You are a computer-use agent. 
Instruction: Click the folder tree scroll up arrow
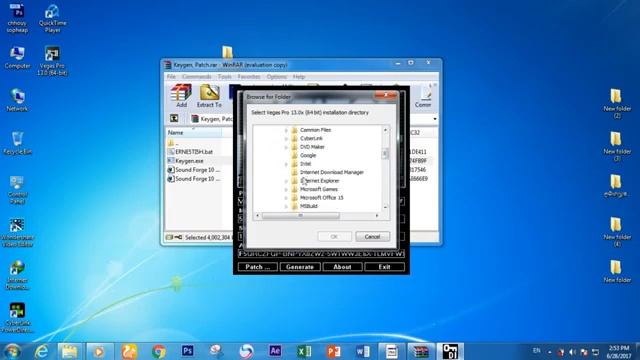click(385, 130)
